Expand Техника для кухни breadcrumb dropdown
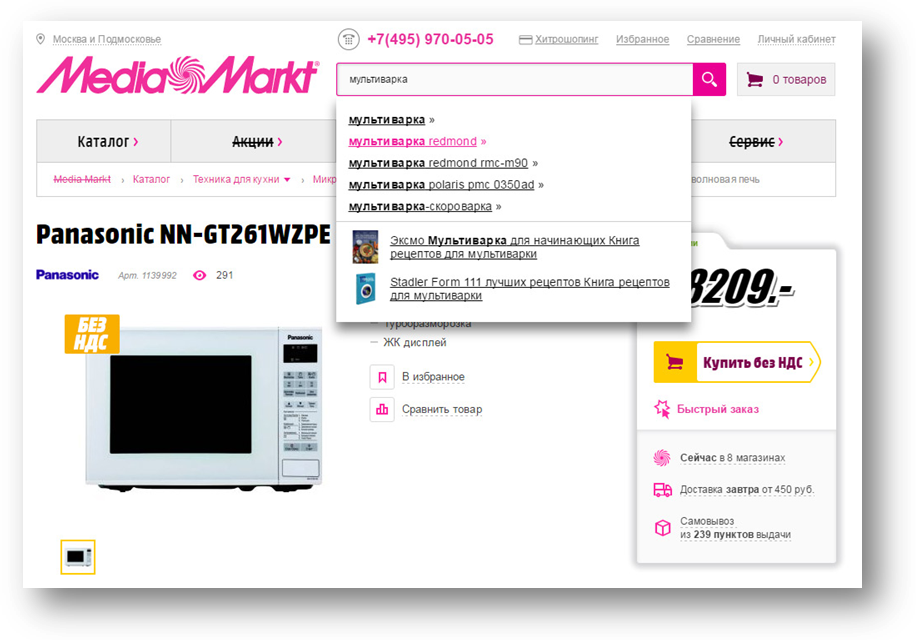 click(x=287, y=180)
